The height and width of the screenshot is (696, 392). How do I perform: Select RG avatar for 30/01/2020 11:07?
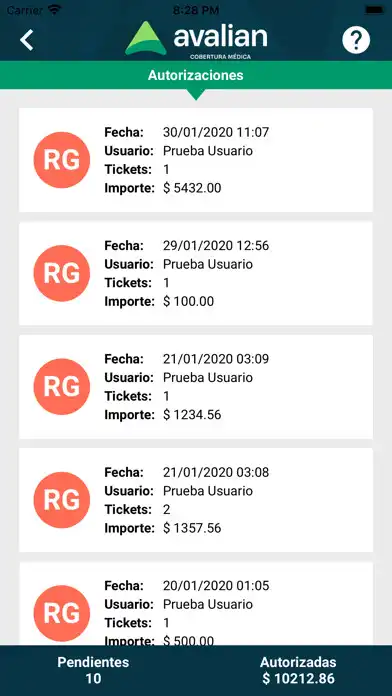tap(62, 160)
